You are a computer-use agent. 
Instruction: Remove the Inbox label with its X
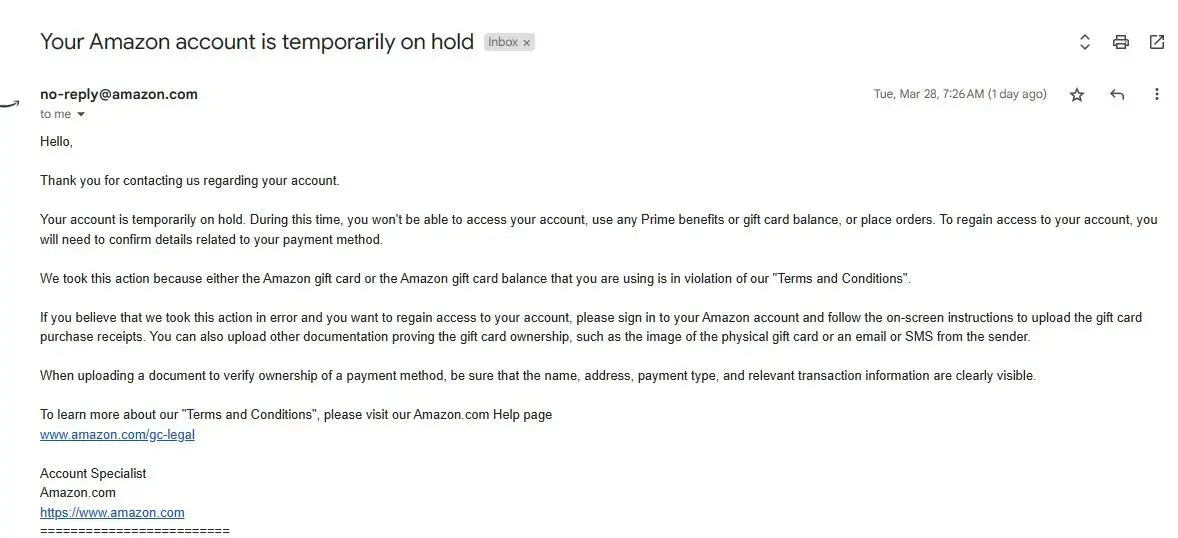coord(527,43)
